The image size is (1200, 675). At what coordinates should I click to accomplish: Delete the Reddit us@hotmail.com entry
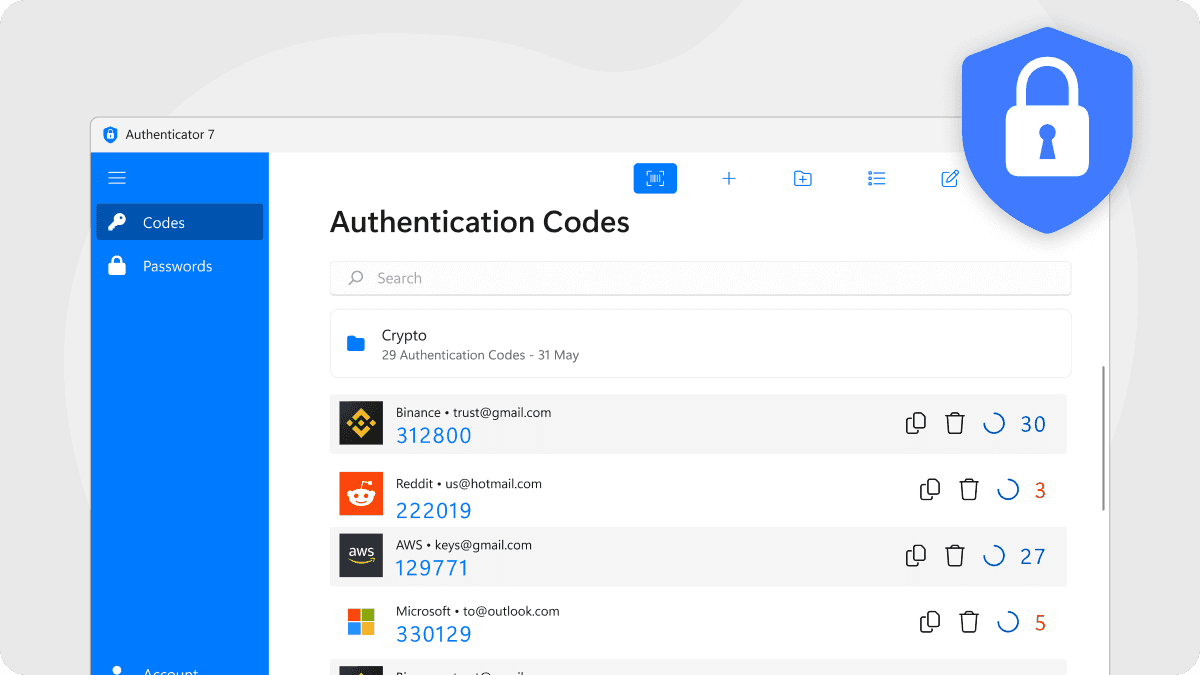(x=969, y=489)
